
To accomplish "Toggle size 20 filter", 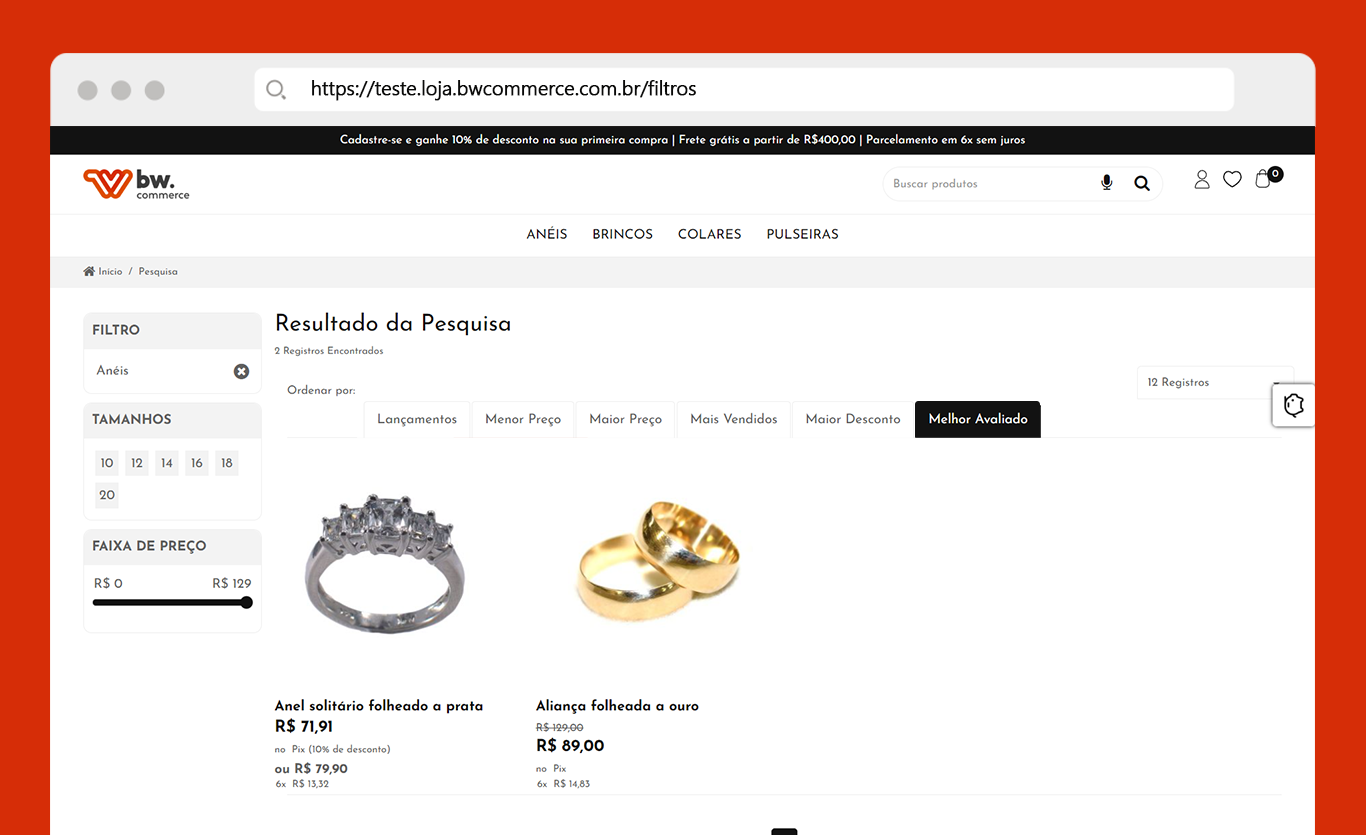I will point(107,495).
